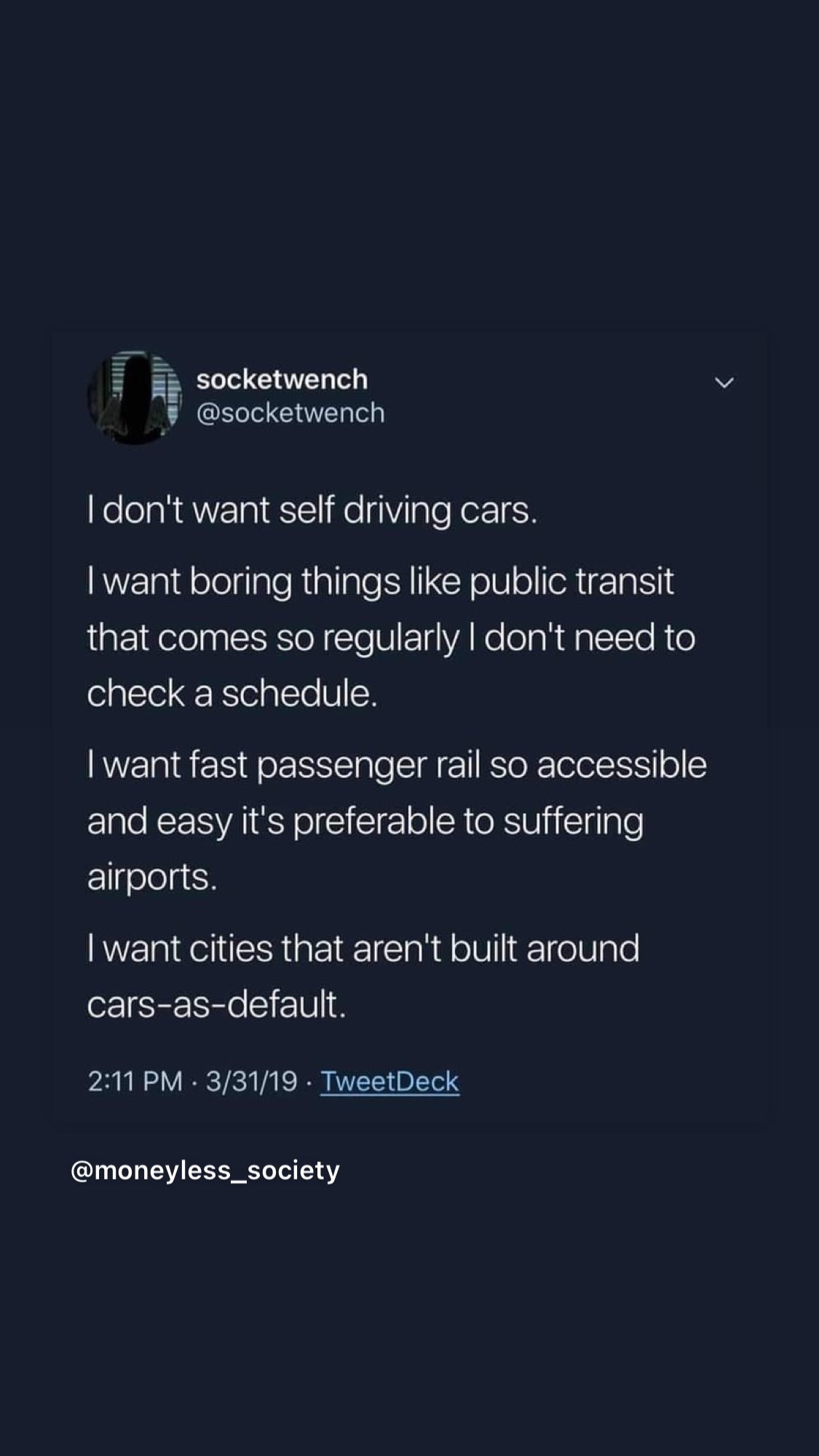
Task: Click the line "check a schedule."
Action: coord(232,693)
